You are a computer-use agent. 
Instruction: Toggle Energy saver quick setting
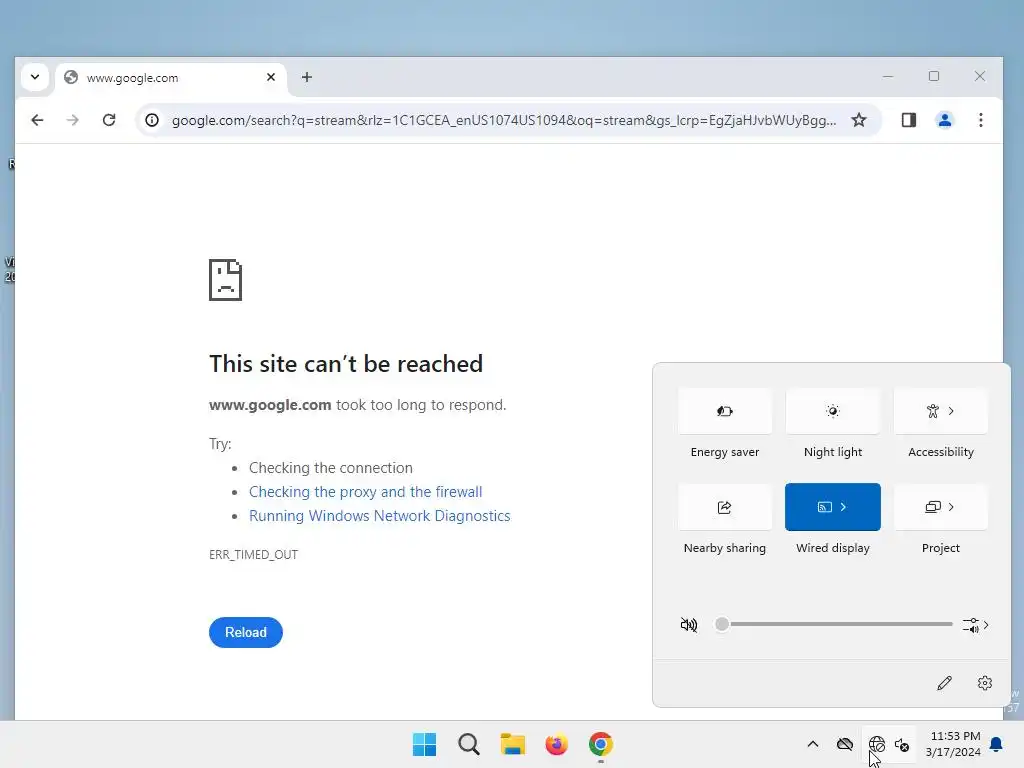[x=724, y=411]
